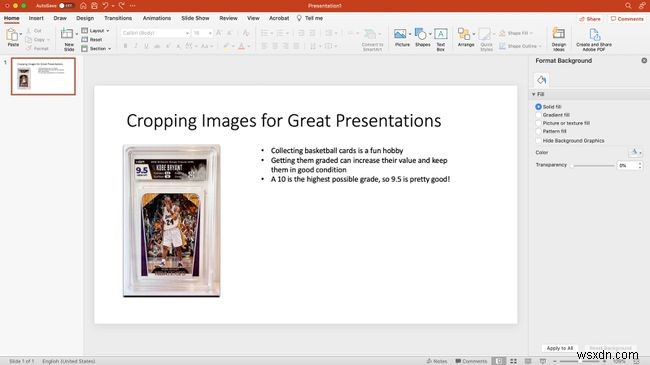The width and height of the screenshot is (650, 365).
Task: Click the Fill paint bucket tab icon
Action: (x=541, y=80)
